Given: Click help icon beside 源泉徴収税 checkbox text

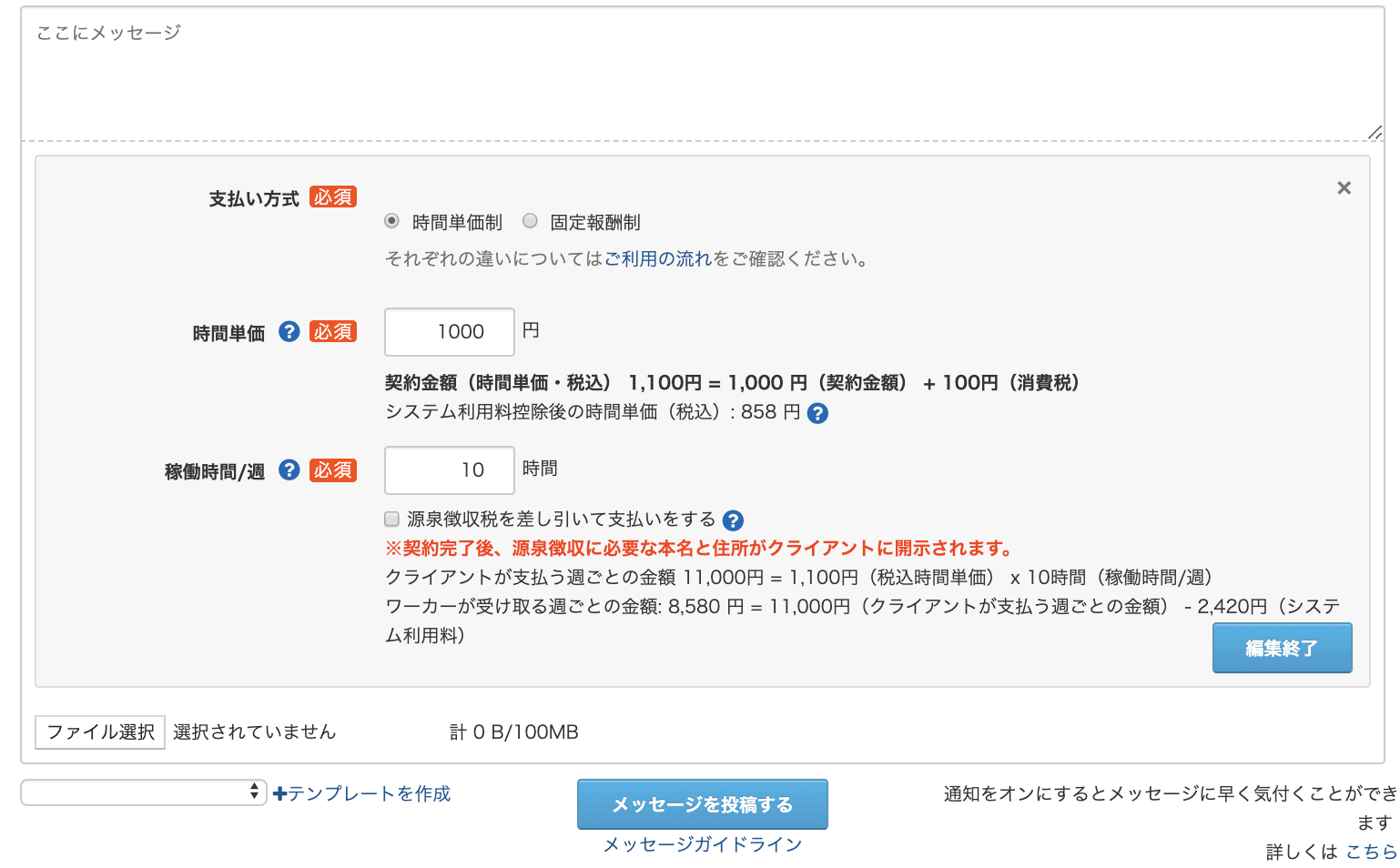Looking at the screenshot, I should [733, 520].
